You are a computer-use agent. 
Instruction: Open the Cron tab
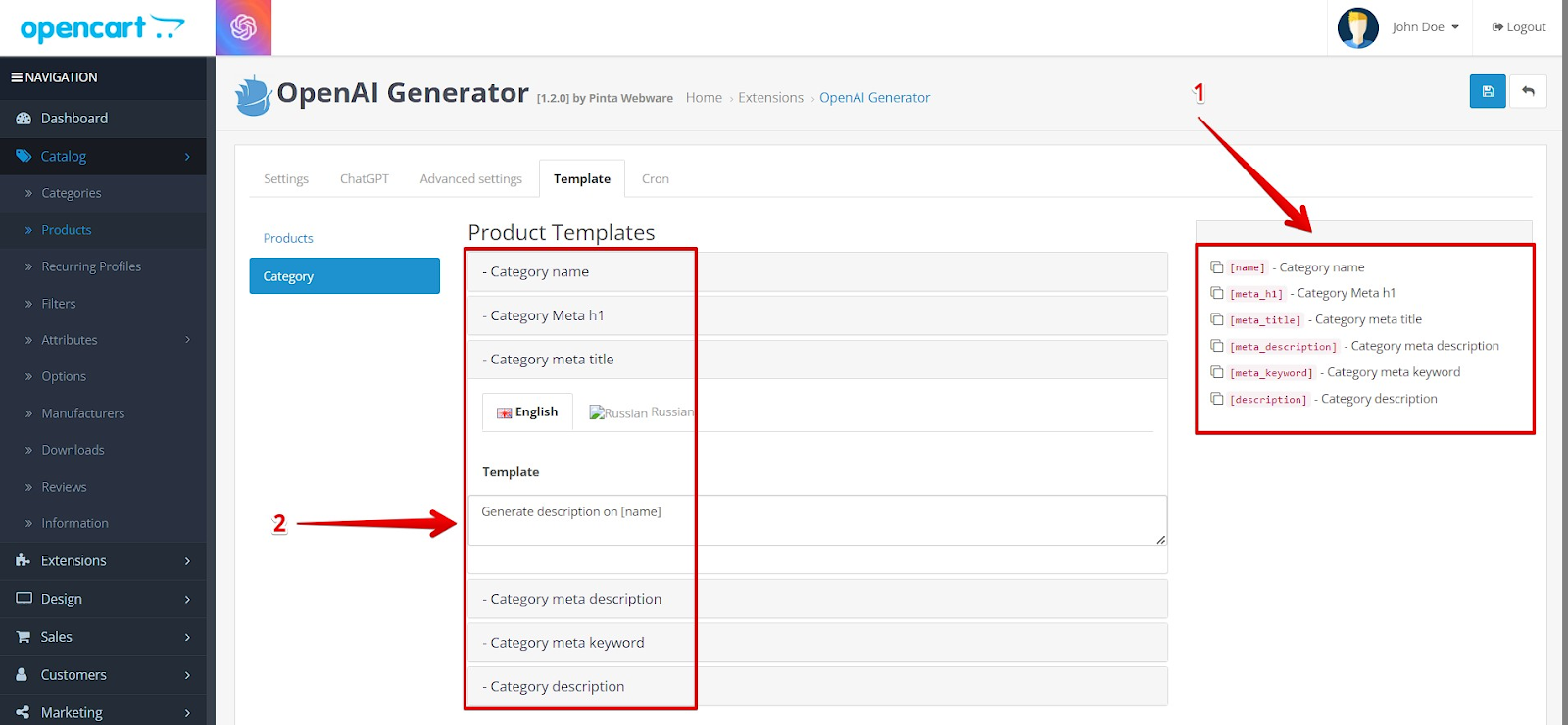656,178
